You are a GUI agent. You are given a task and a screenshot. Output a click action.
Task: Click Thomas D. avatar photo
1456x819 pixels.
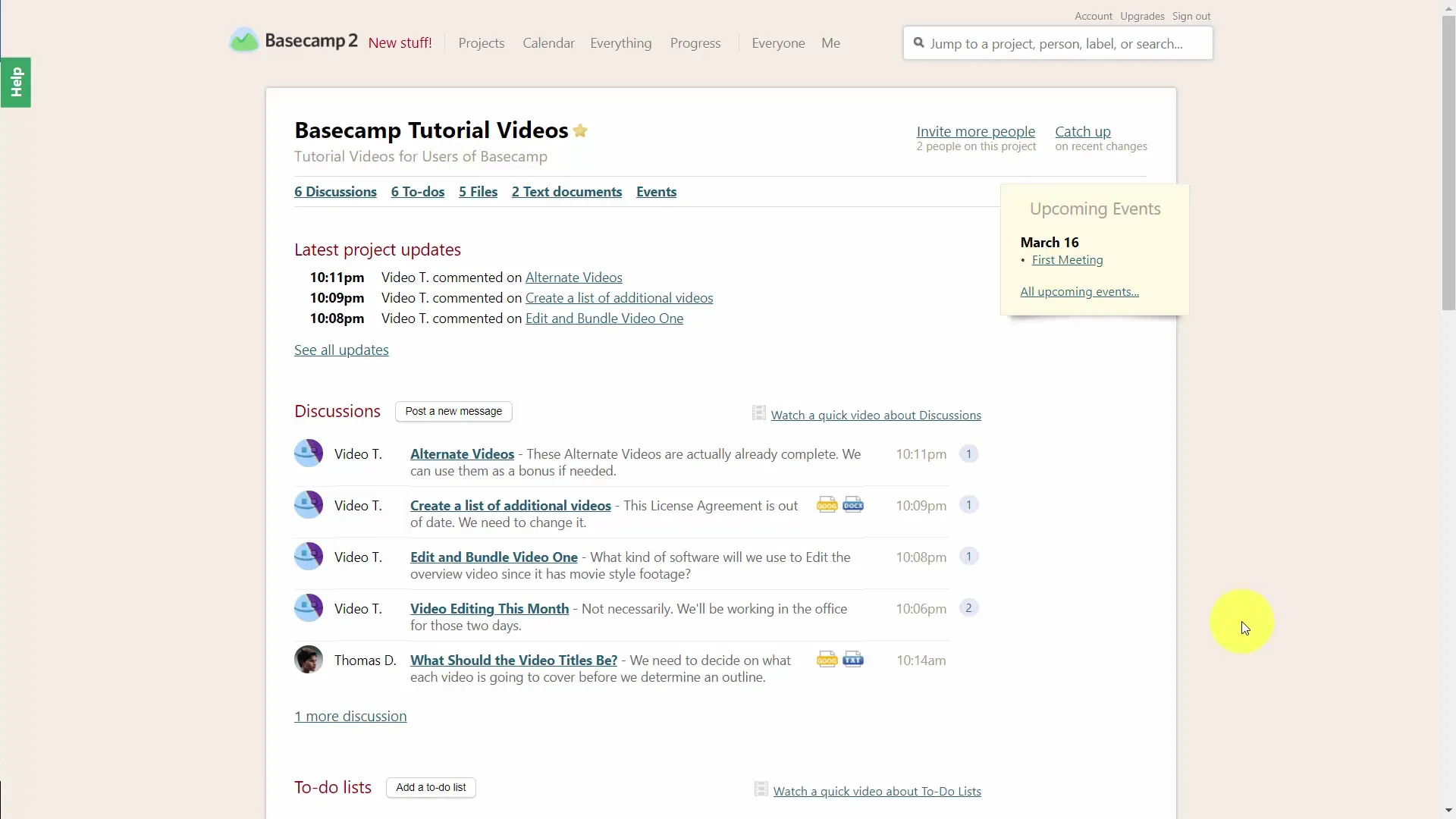(309, 660)
